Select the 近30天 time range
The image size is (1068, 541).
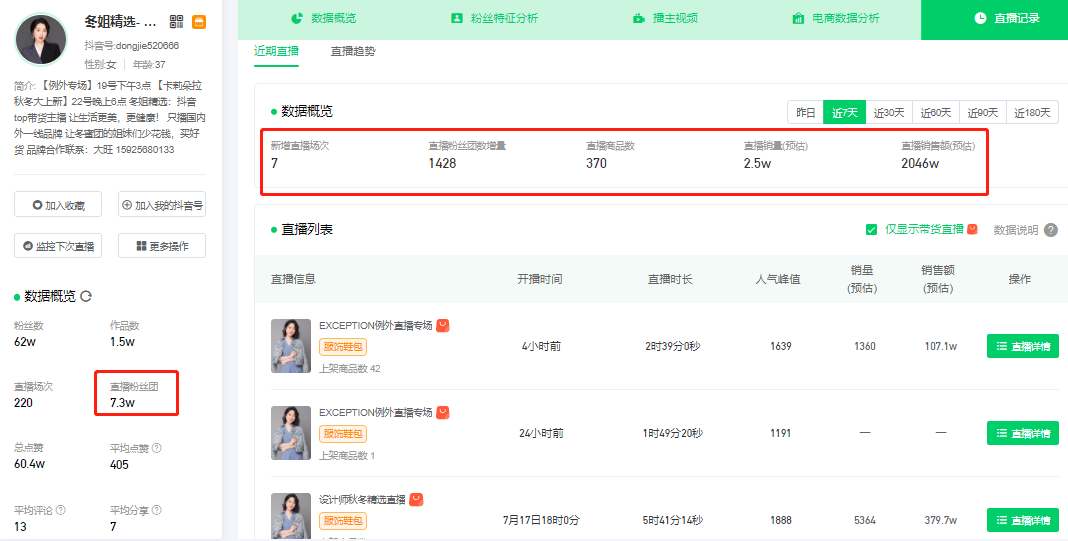[x=889, y=112]
